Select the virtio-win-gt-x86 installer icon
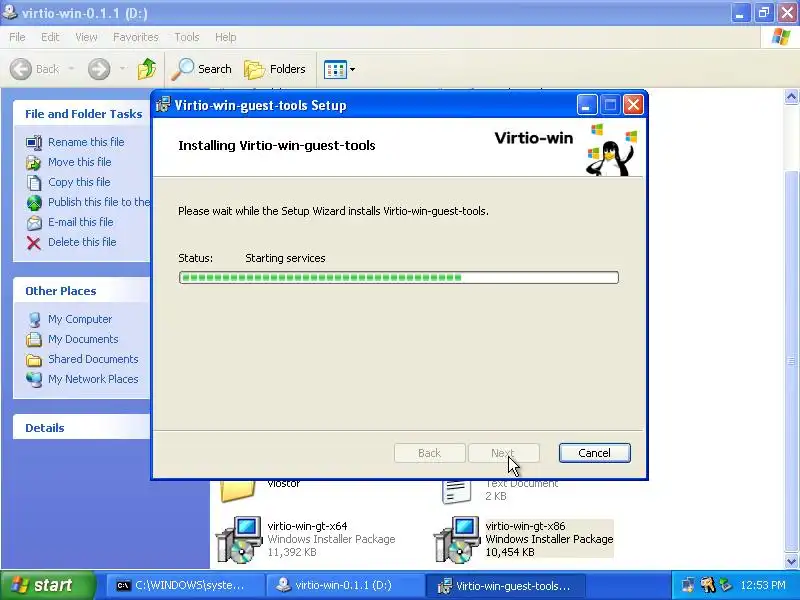Viewport: 800px width, 600px height. pyautogui.click(x=457, y=539)
